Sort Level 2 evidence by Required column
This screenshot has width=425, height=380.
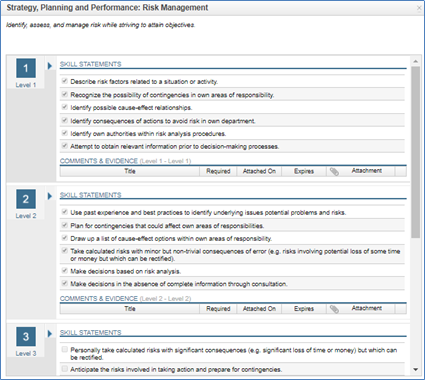click(218, 309)
